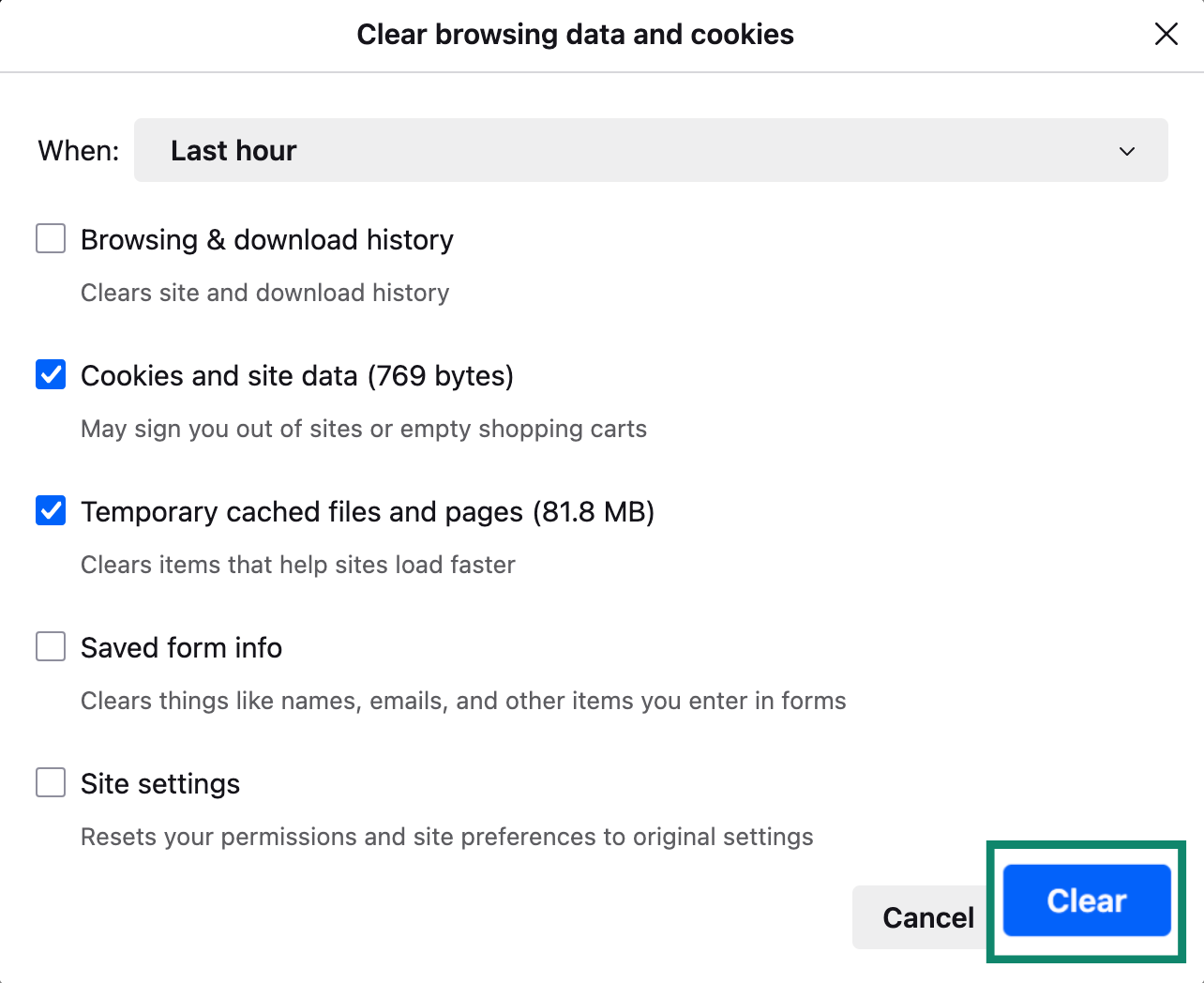Turn on Site settings reset option
The image size is (1204, 983).
(50, 782)
